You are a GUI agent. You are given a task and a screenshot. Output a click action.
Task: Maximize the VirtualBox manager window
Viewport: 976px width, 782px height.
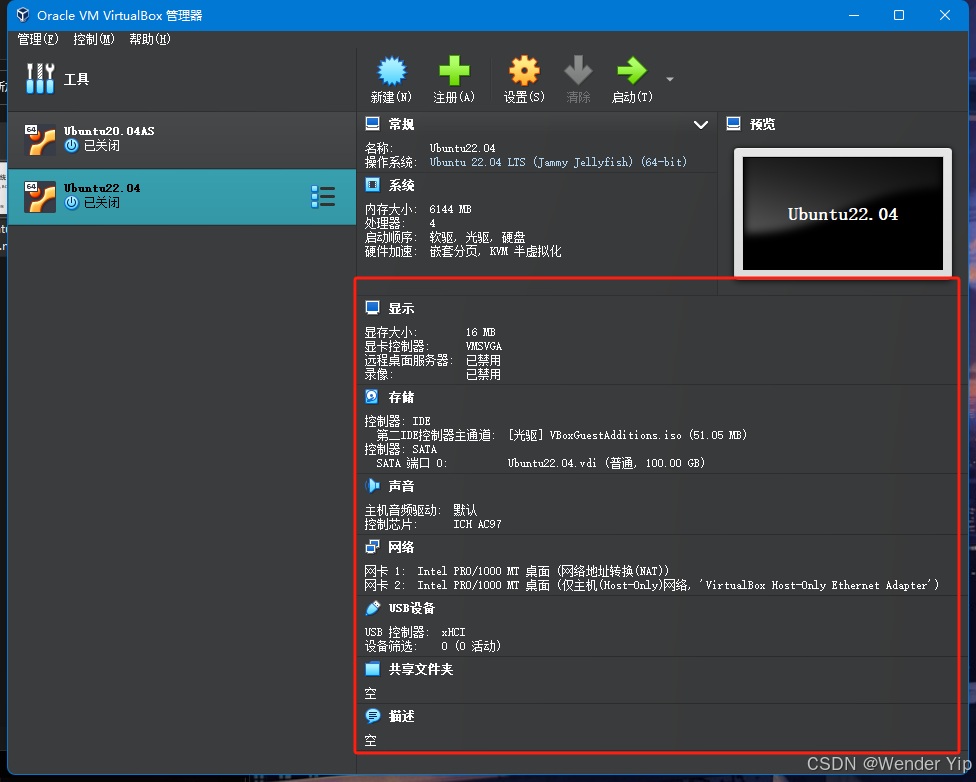899,15
